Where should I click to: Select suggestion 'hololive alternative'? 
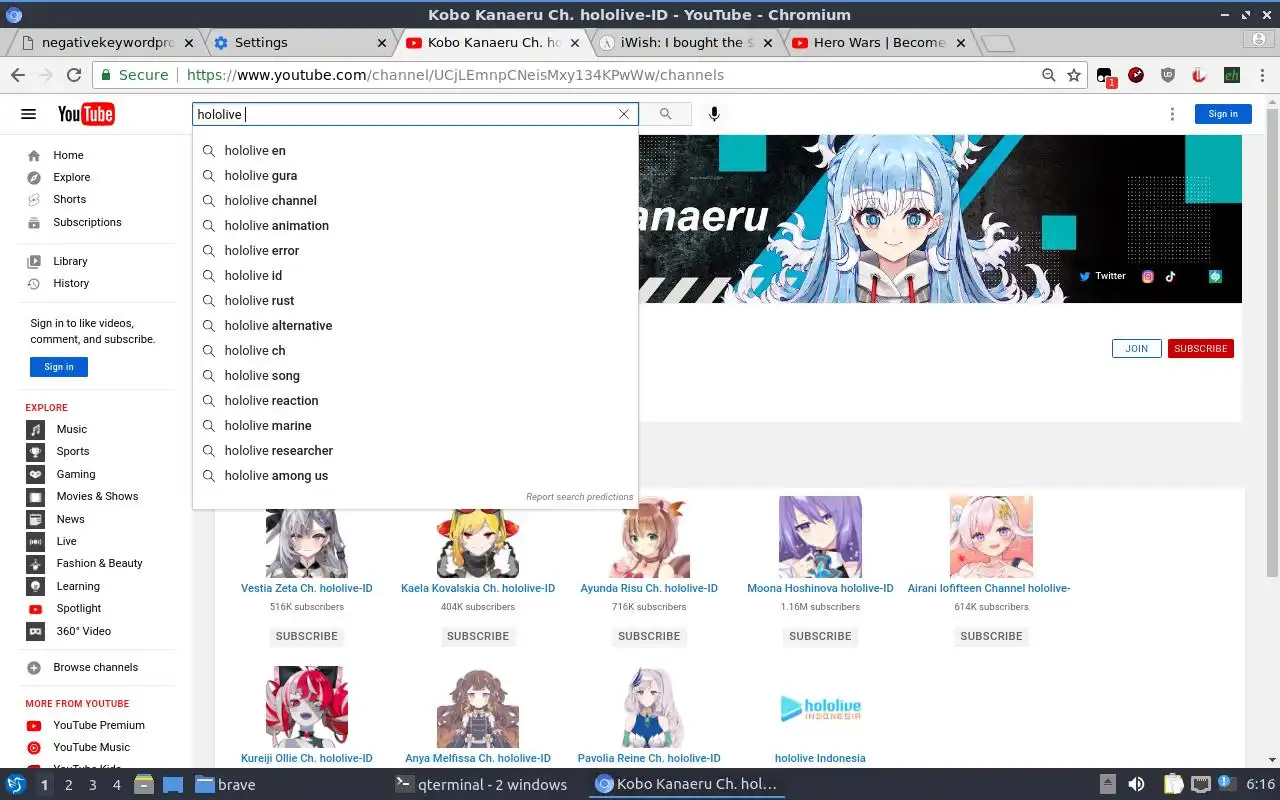pyautogui.click(x=415, y=325)
